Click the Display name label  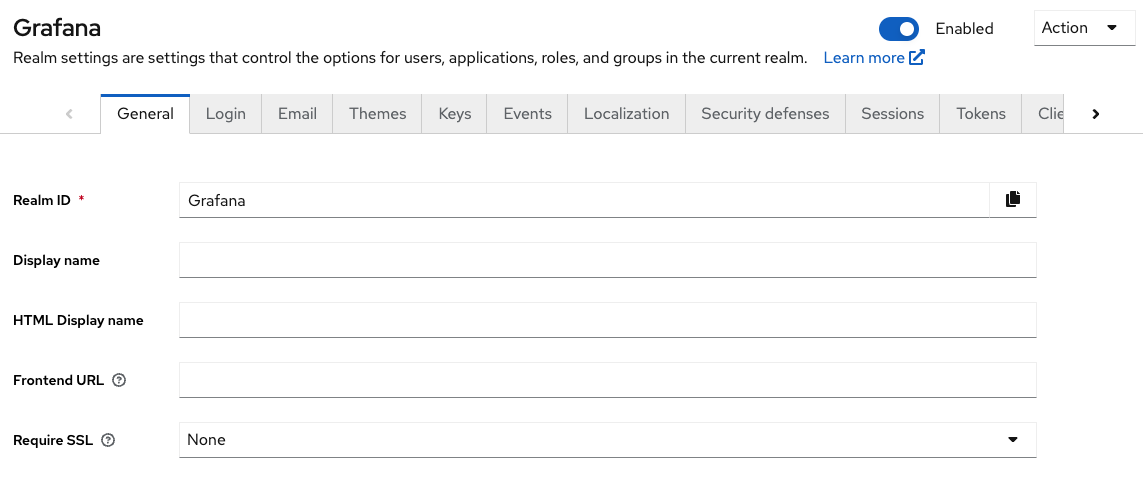[x=56, y=260]
